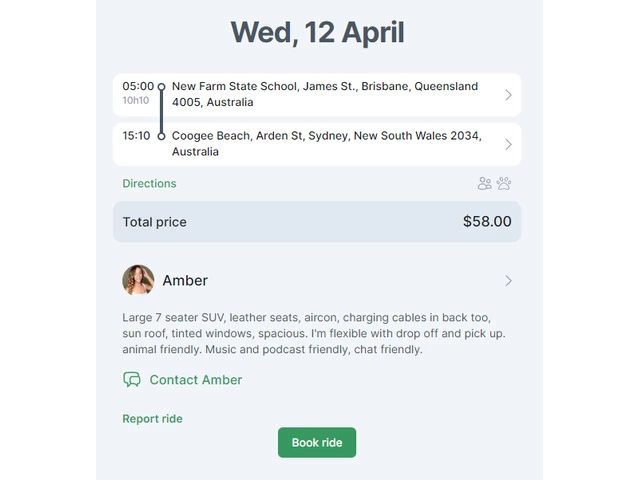Click the $58.00 price amount
Screen dimensions: 640x480
[x=487, y=222]
